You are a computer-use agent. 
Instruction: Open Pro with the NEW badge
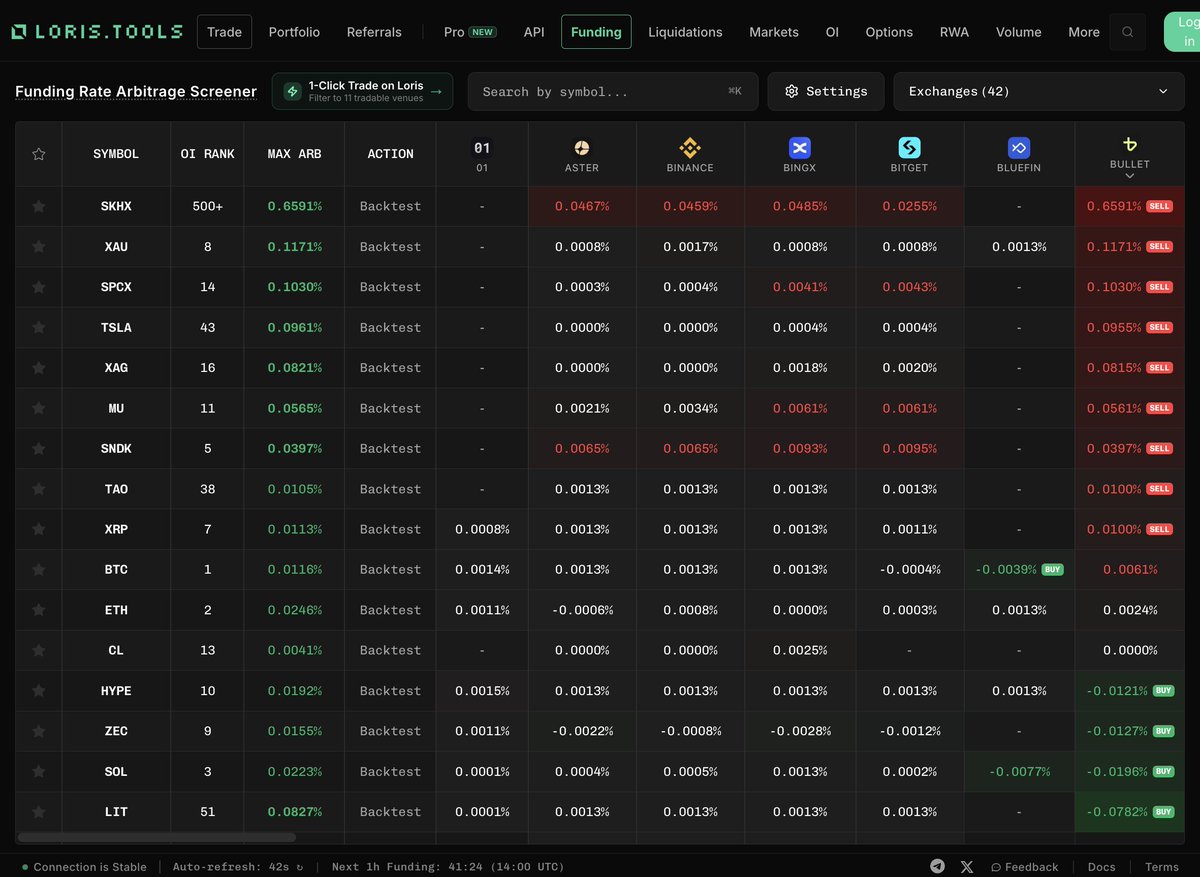pos(470,32)
